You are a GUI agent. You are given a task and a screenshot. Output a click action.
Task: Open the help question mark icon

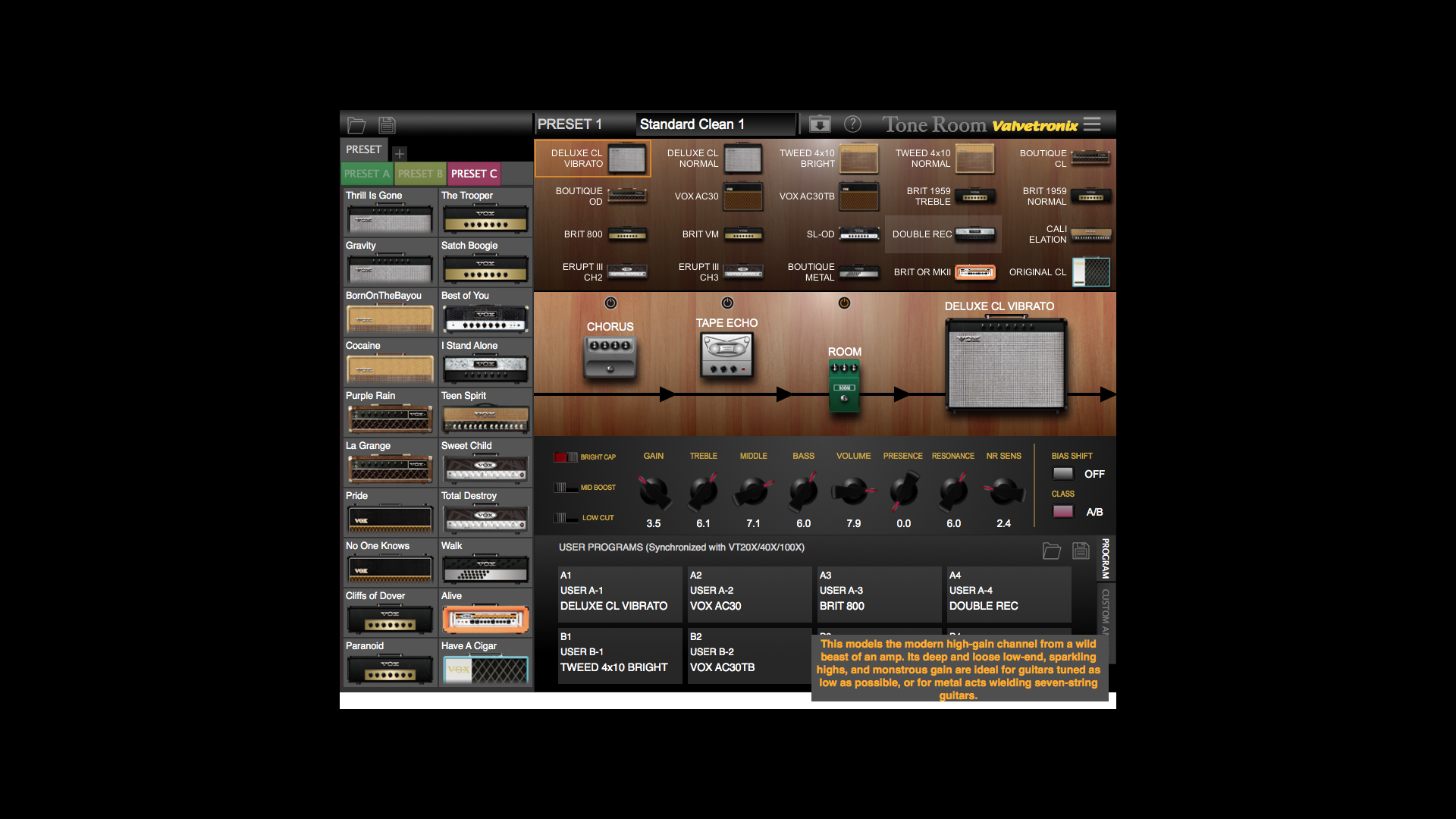tap(852, 124)
